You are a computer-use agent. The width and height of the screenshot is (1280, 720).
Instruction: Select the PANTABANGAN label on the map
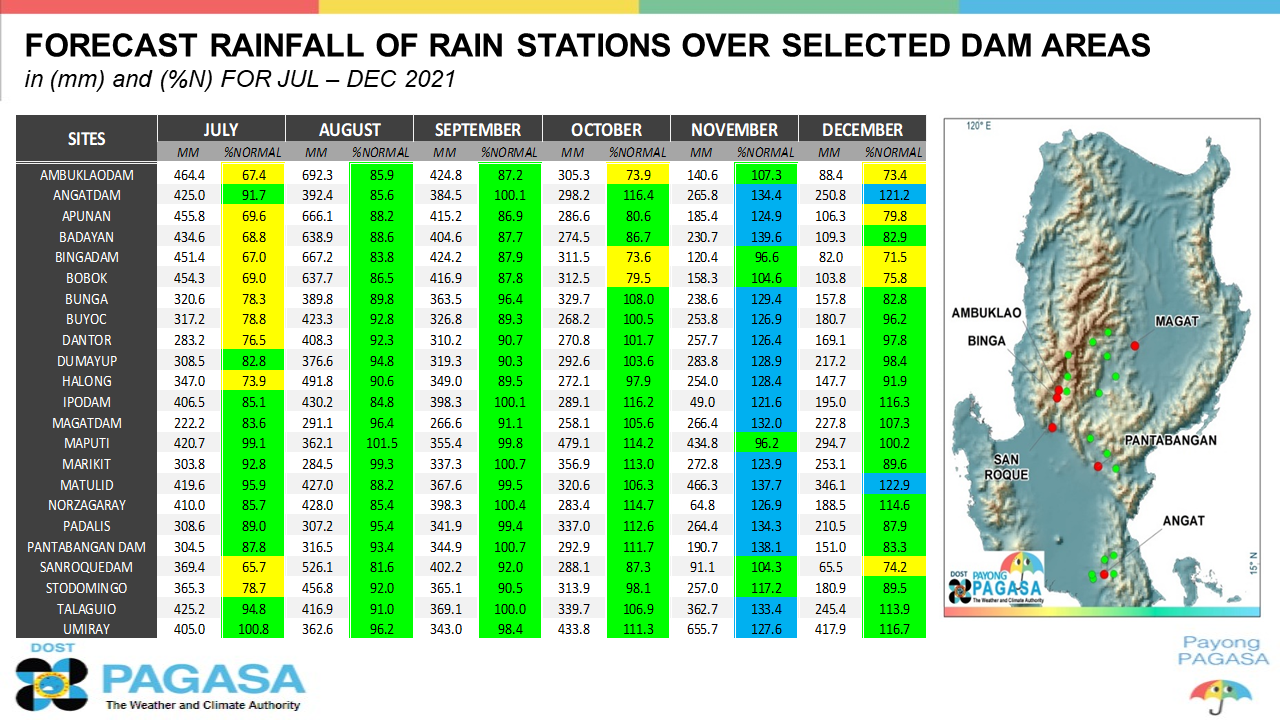pyautogui.click(x=1170, y=440)
